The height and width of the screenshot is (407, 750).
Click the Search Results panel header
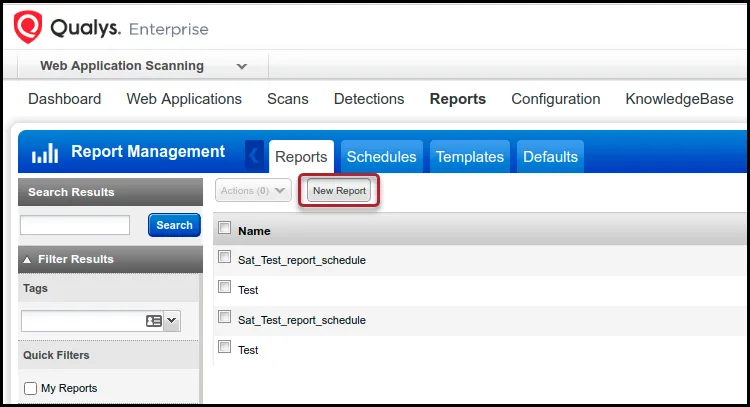(x=110, y=192)
